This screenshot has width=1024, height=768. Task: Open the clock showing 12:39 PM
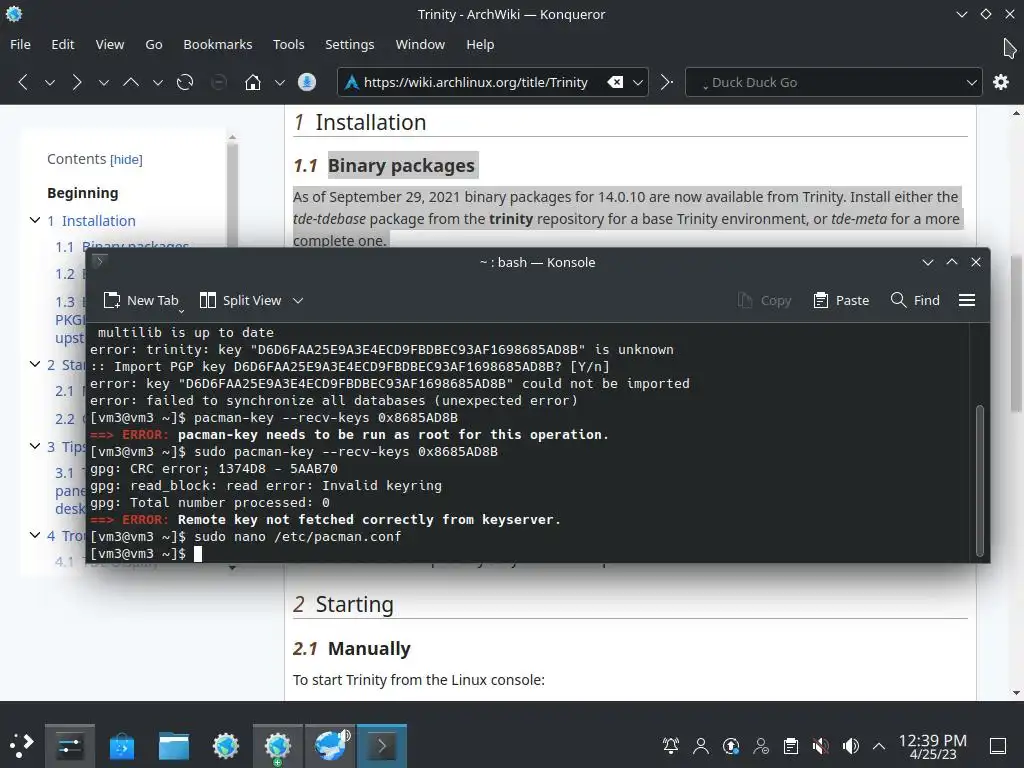point(933,746)
